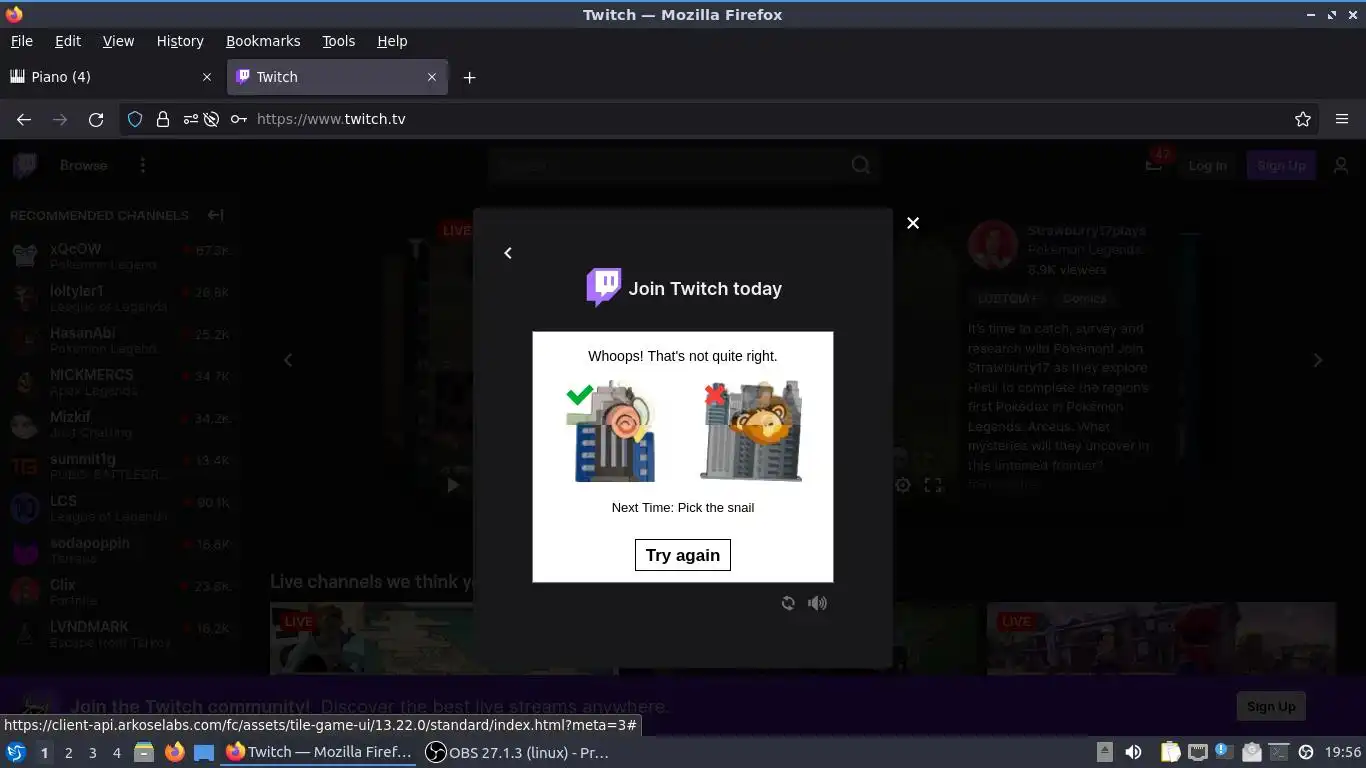Close the Join Twitch dialog
1366x768 pixels.
coord(912,223)
